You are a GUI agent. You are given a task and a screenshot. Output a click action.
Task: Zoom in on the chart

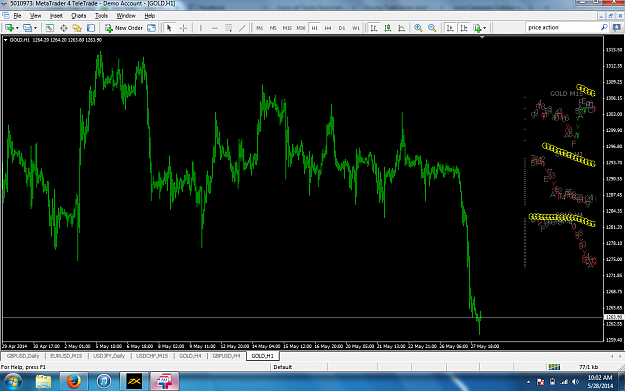click(x=418, y=28)
